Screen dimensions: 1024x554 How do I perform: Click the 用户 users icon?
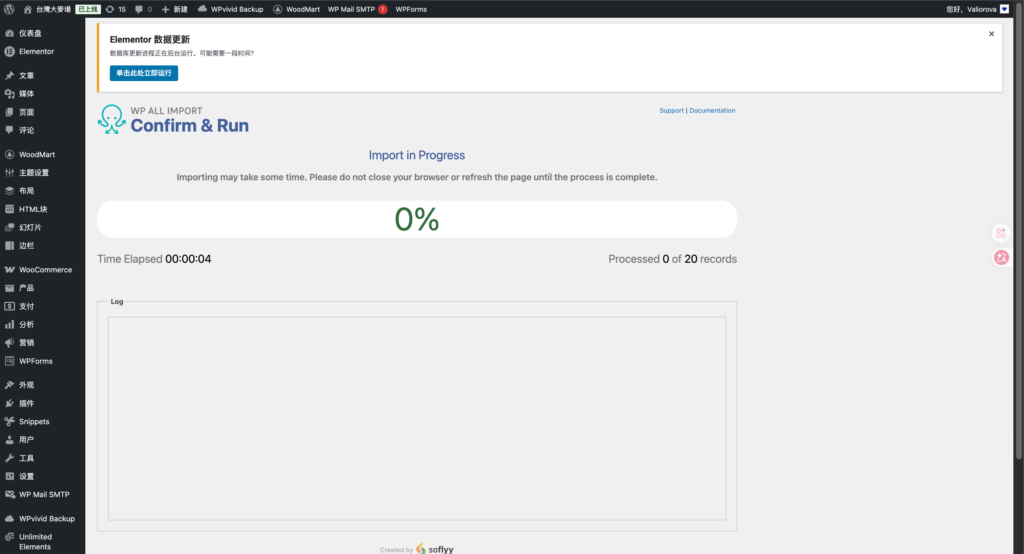point(9,440)
